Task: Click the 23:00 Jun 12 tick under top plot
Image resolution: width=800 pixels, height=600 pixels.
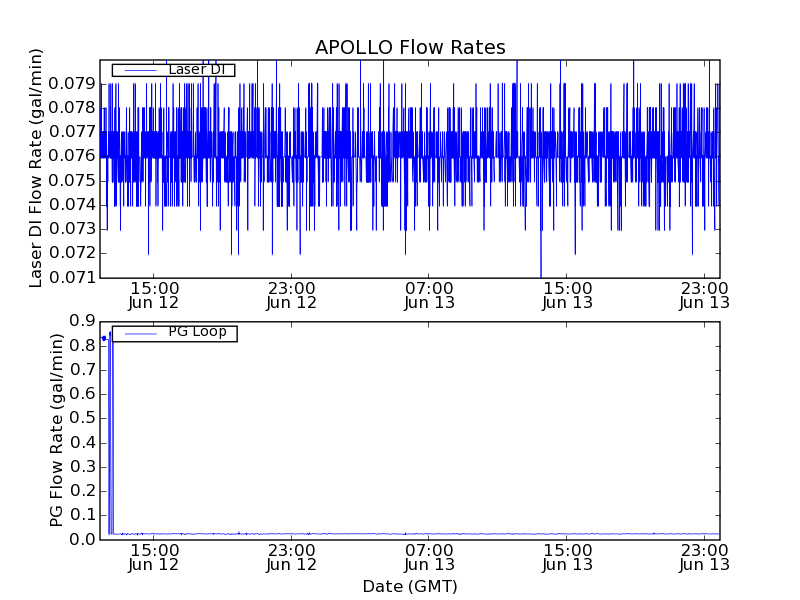Action: [291, 295]
